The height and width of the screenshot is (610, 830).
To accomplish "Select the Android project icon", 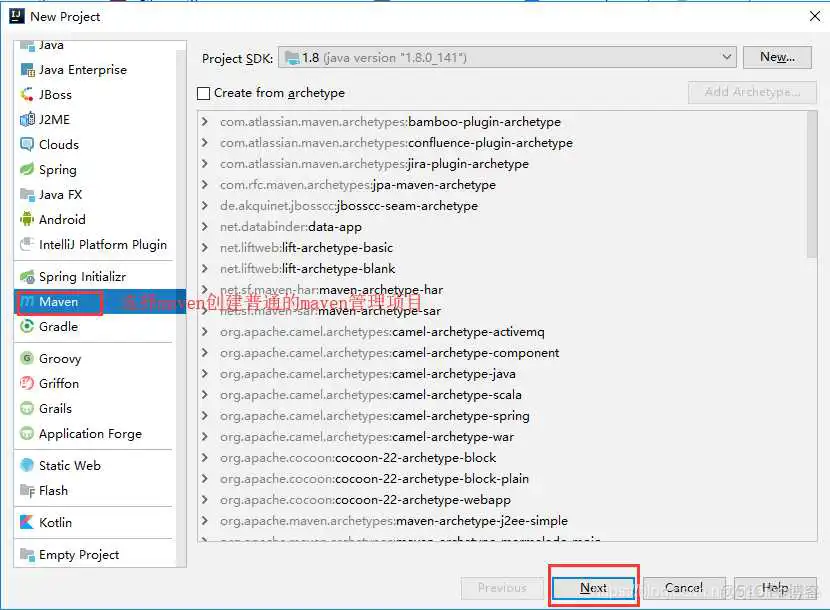I will (28, 220).
